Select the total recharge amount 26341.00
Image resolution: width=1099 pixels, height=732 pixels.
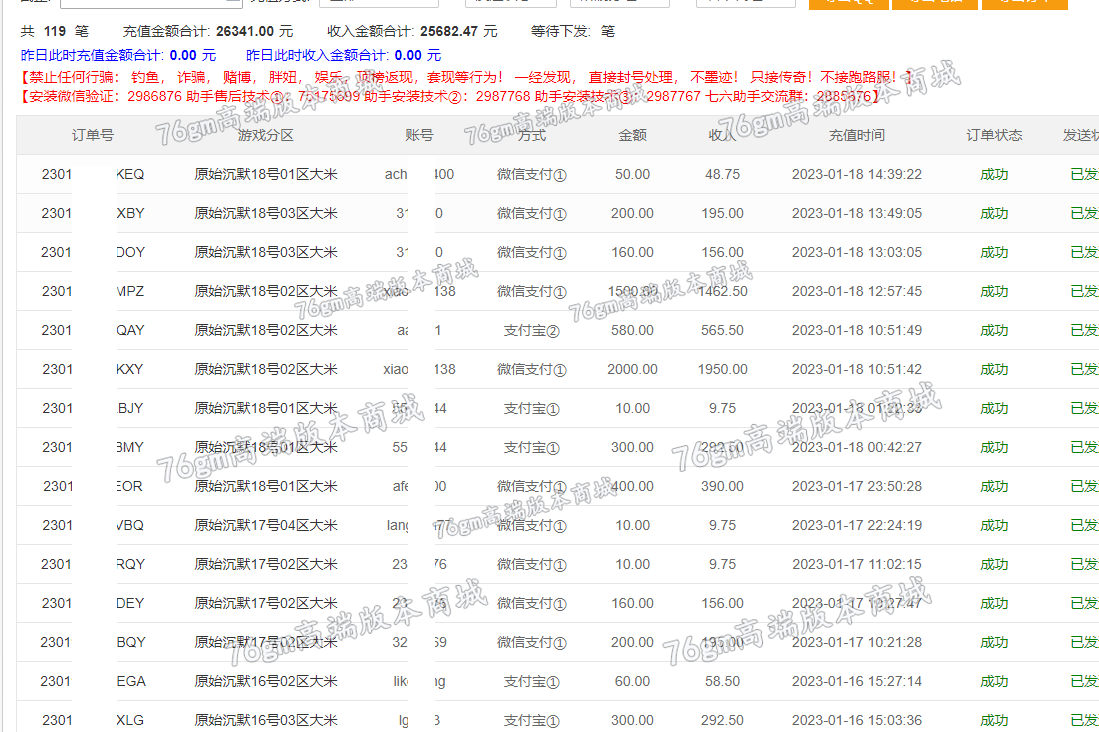point(245,32)
